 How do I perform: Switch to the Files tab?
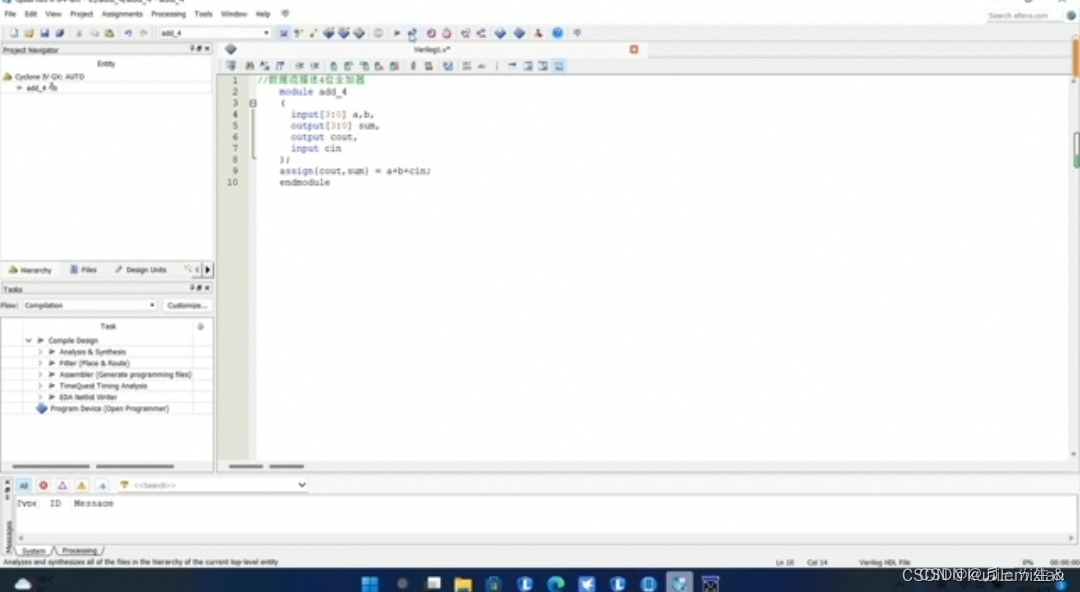tap(84, 270)
